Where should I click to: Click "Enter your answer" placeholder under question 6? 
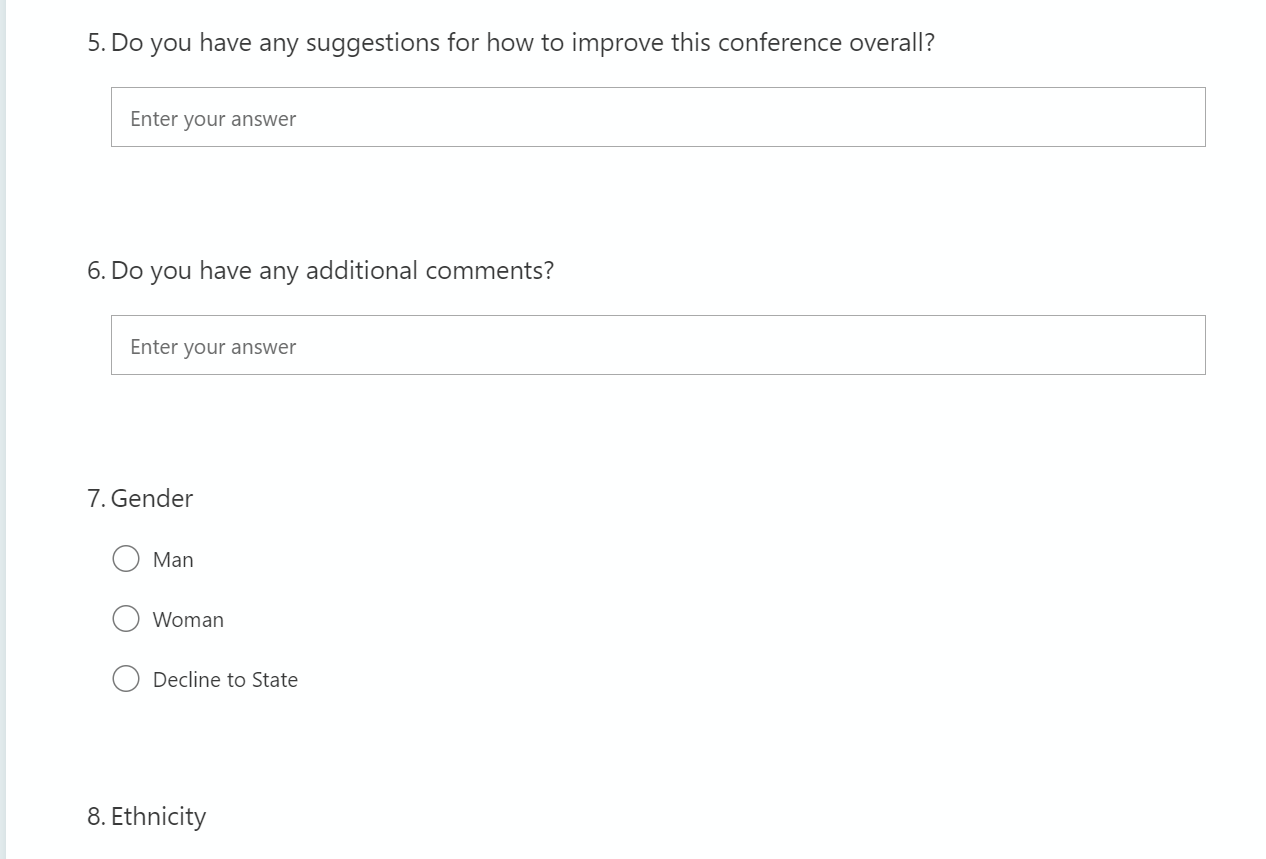213,347
